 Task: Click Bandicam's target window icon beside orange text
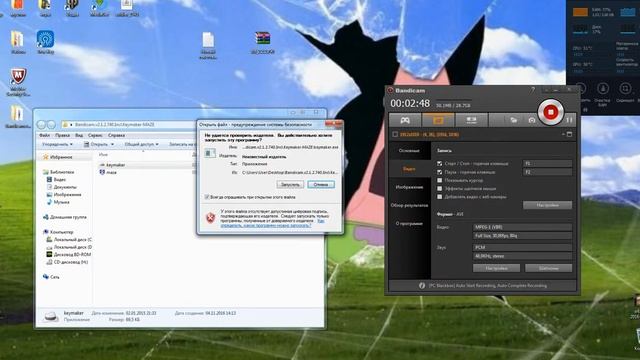coord(395,134)
